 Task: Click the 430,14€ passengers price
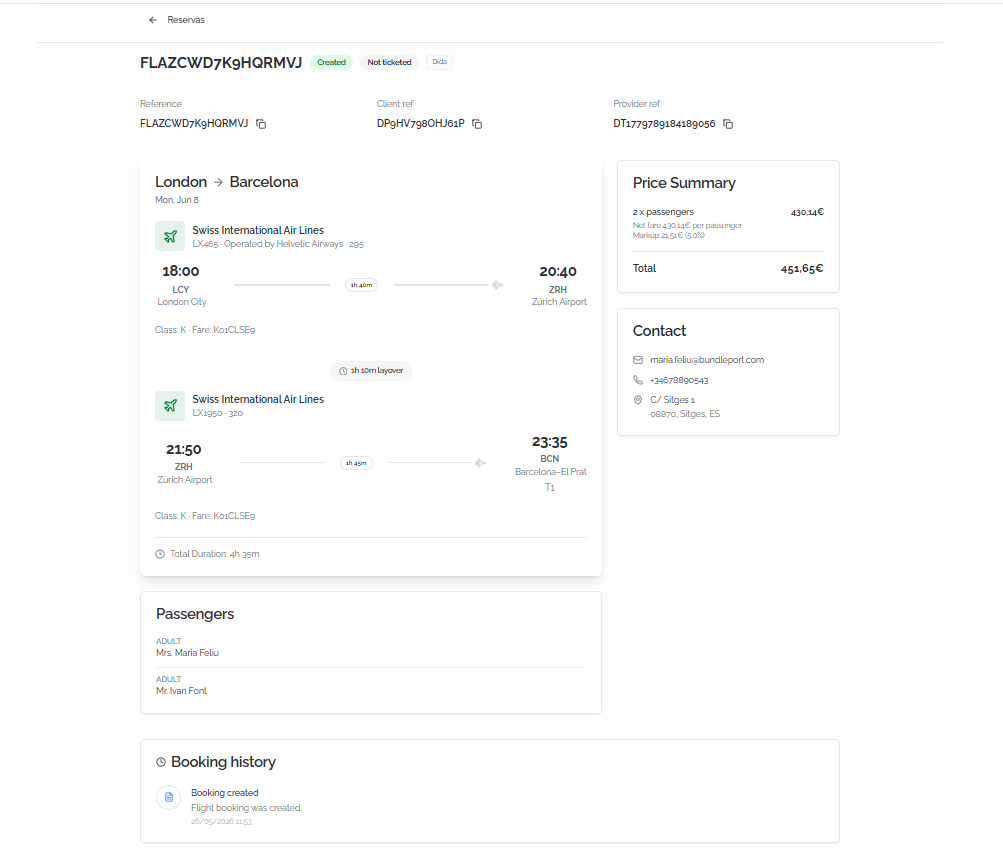point(807,212)
